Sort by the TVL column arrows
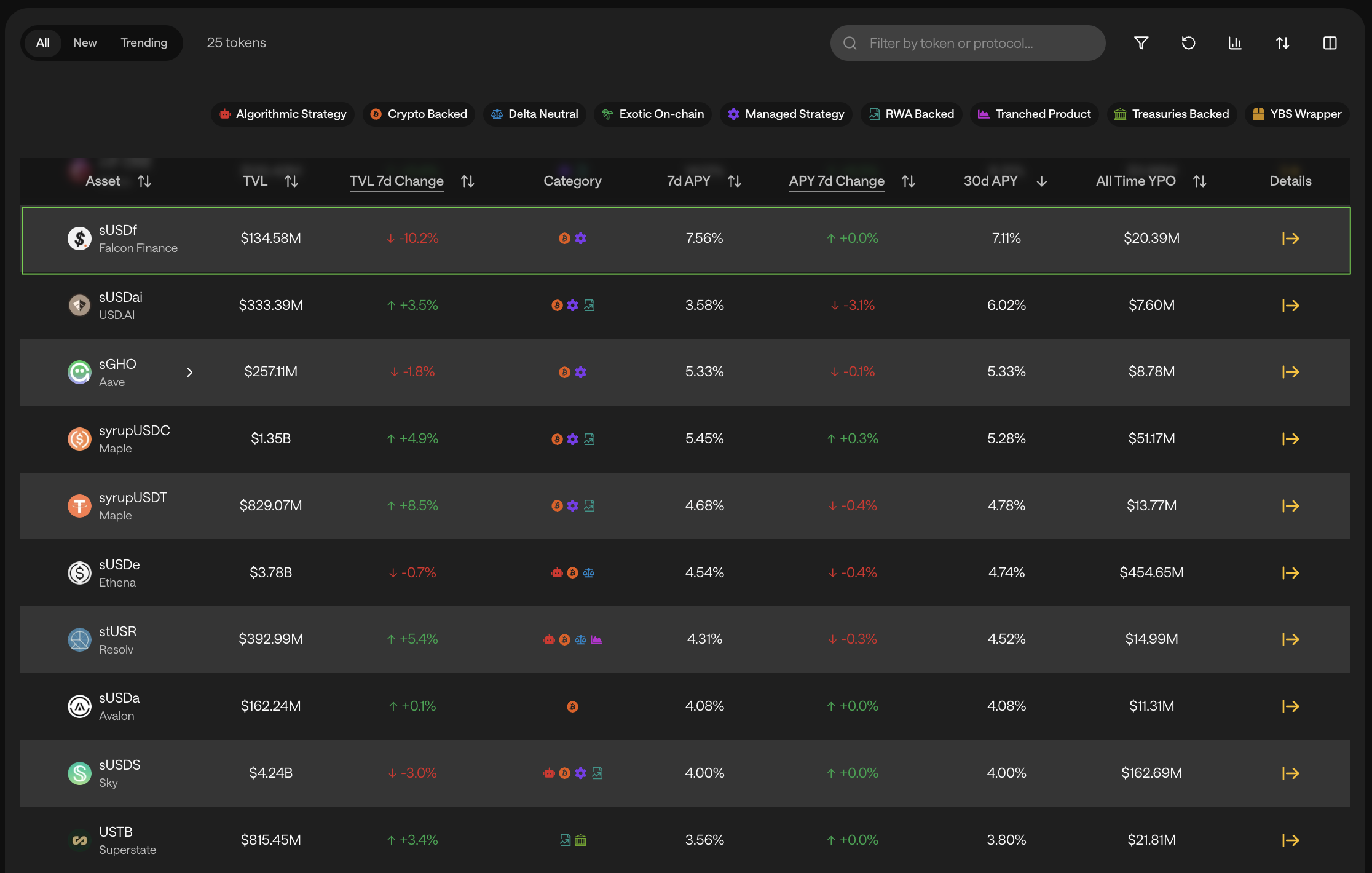 (291, 181)
